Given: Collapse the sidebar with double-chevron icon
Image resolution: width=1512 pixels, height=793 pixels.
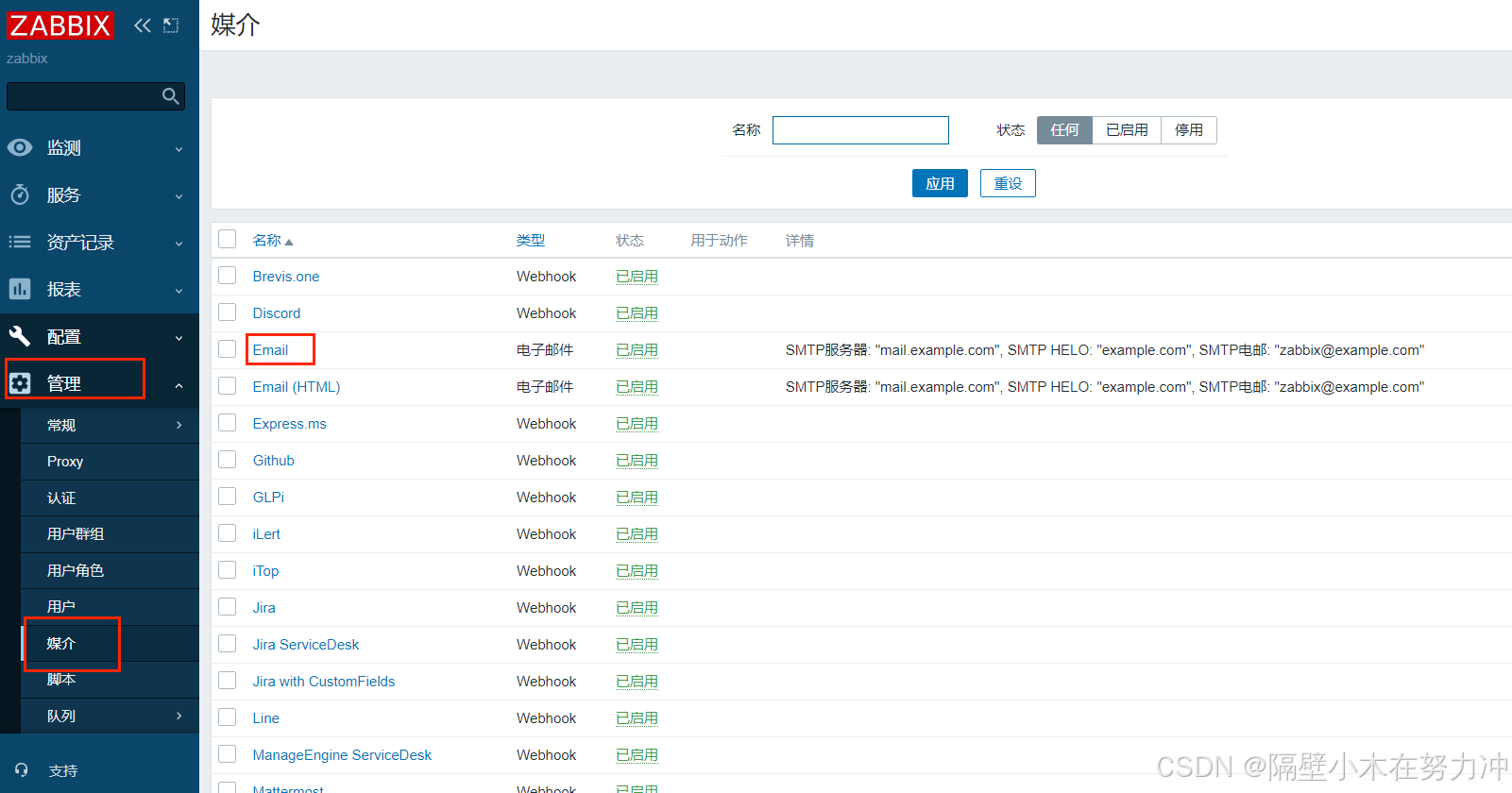Looking at the screenshot, I should click(x=143, y=25).
